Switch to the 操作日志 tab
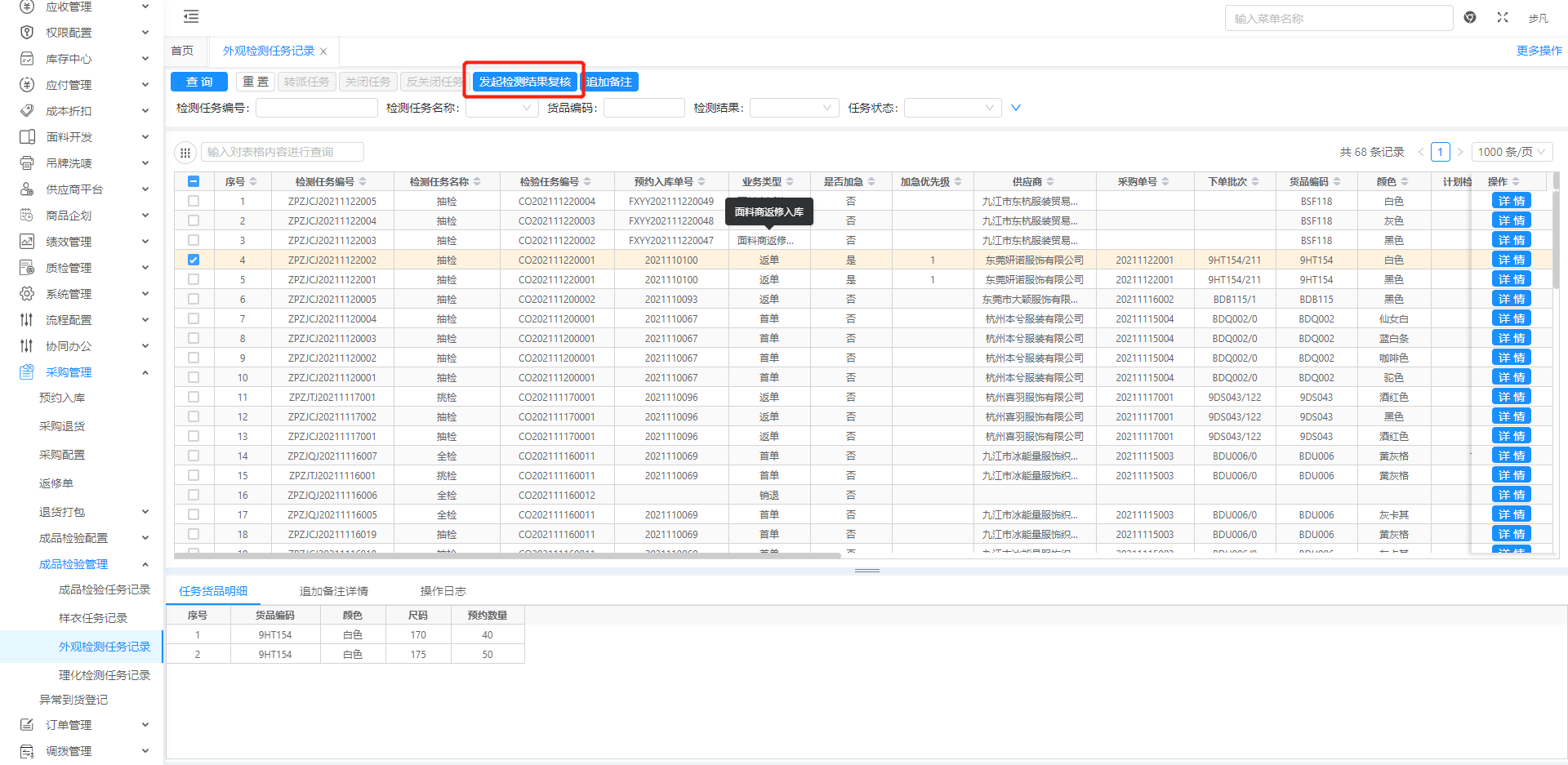 [443, 591]
